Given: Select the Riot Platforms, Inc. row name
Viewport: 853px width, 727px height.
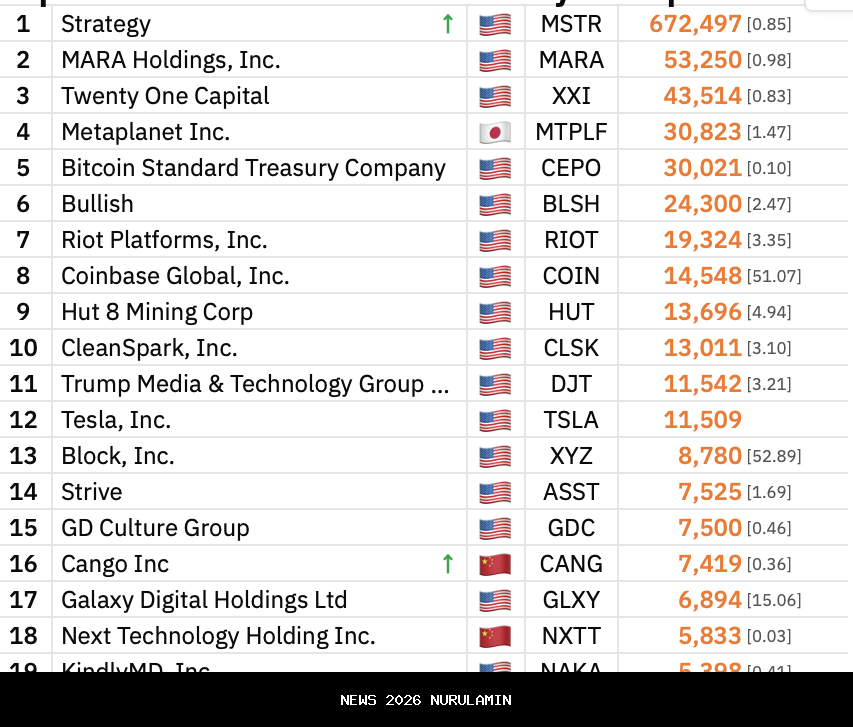Looking at the screenshot, I should coord(164,240).
